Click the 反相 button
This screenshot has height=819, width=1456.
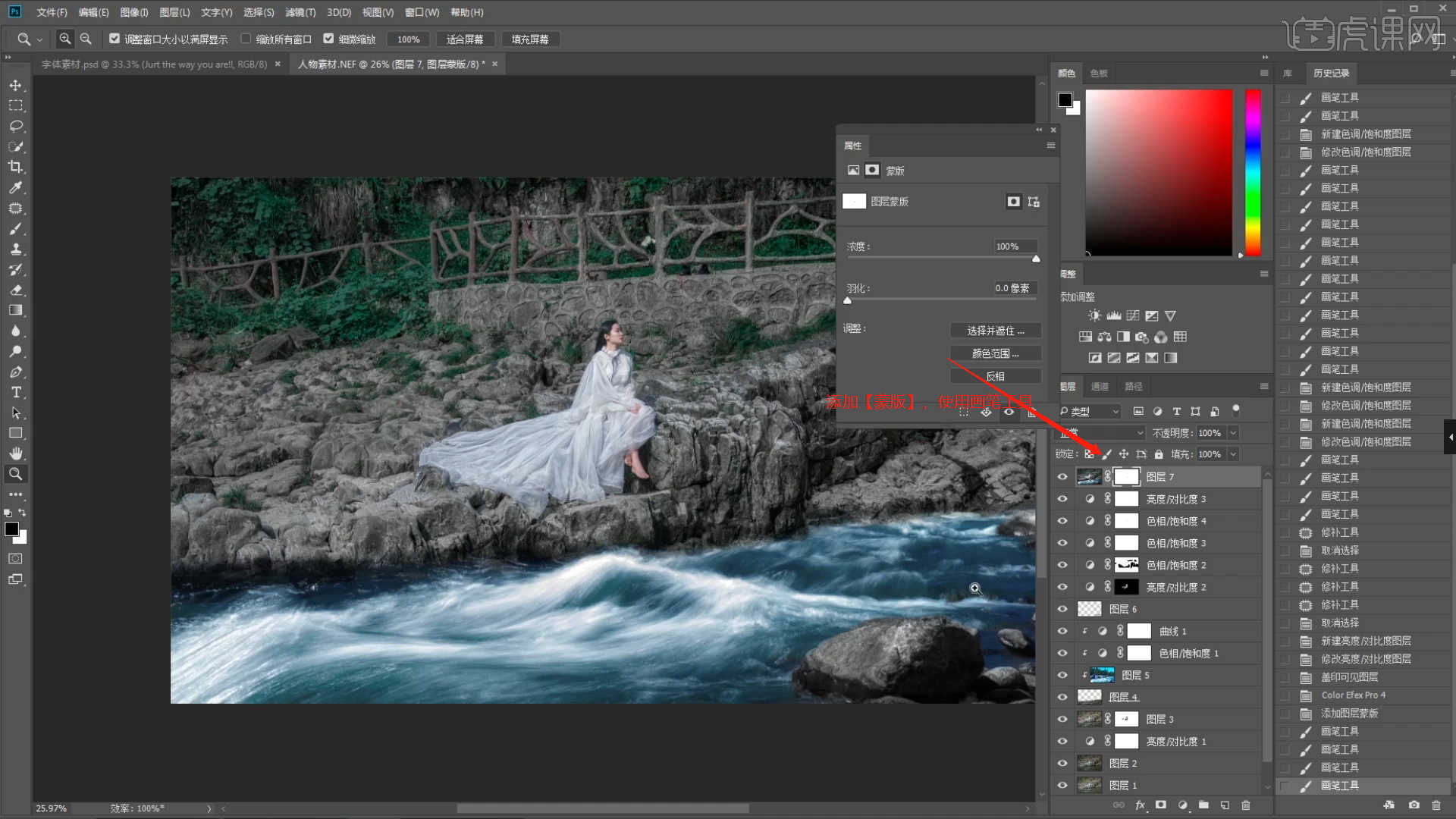tap(995, 376)
